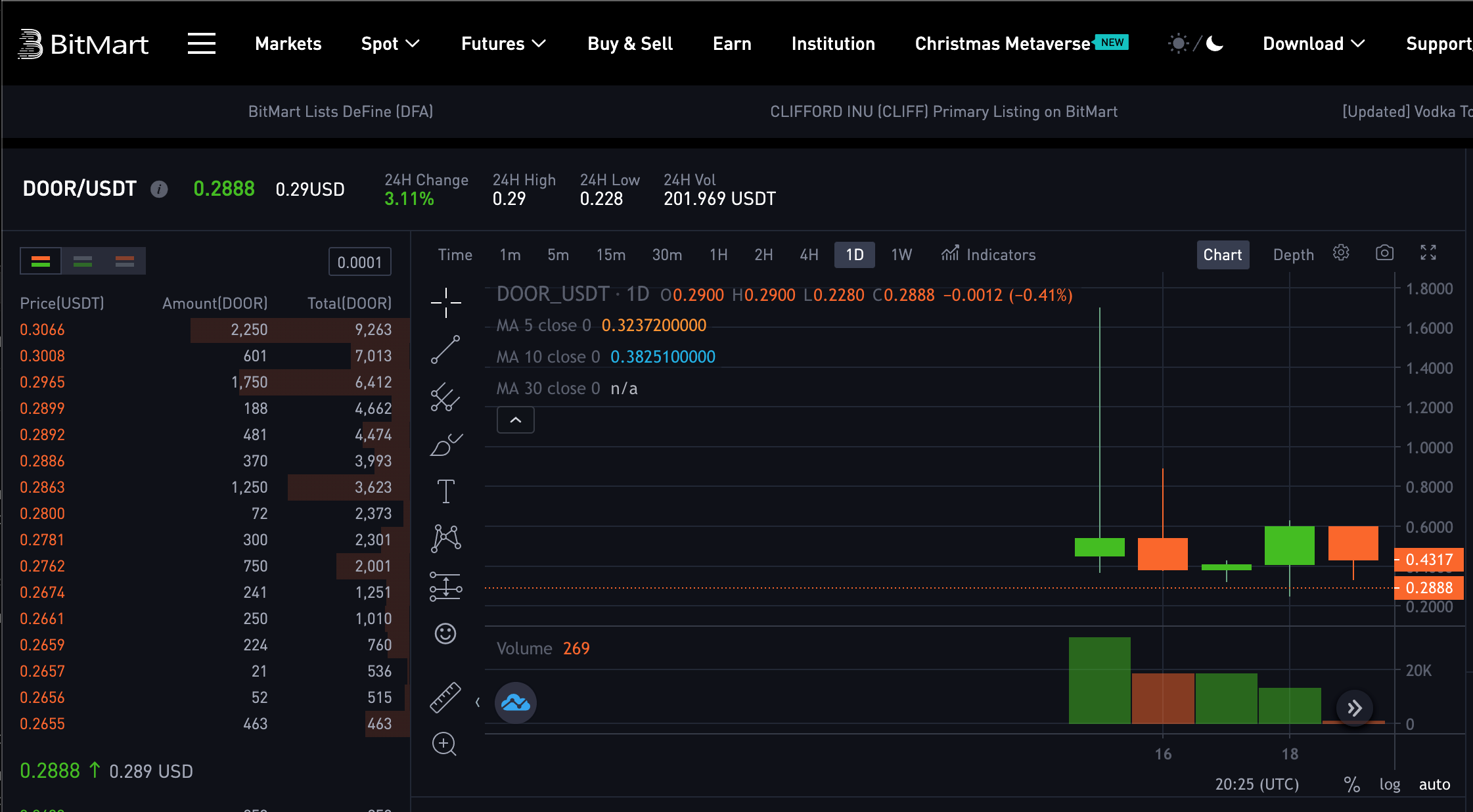Switch to light theme sun icon
The image size is (1473, 812).
(1179, 44)
